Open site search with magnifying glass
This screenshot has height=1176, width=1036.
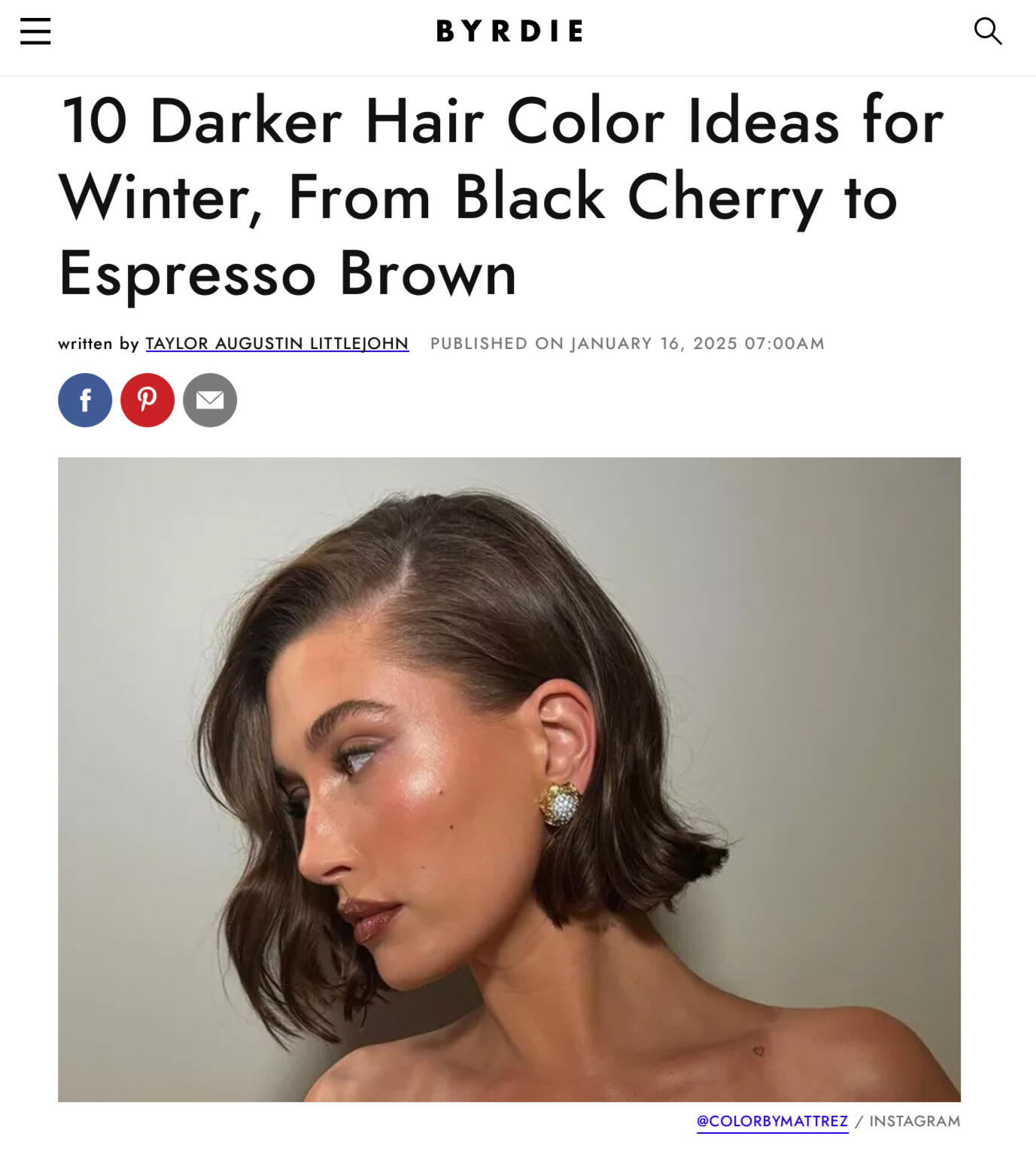click(988, 32)
